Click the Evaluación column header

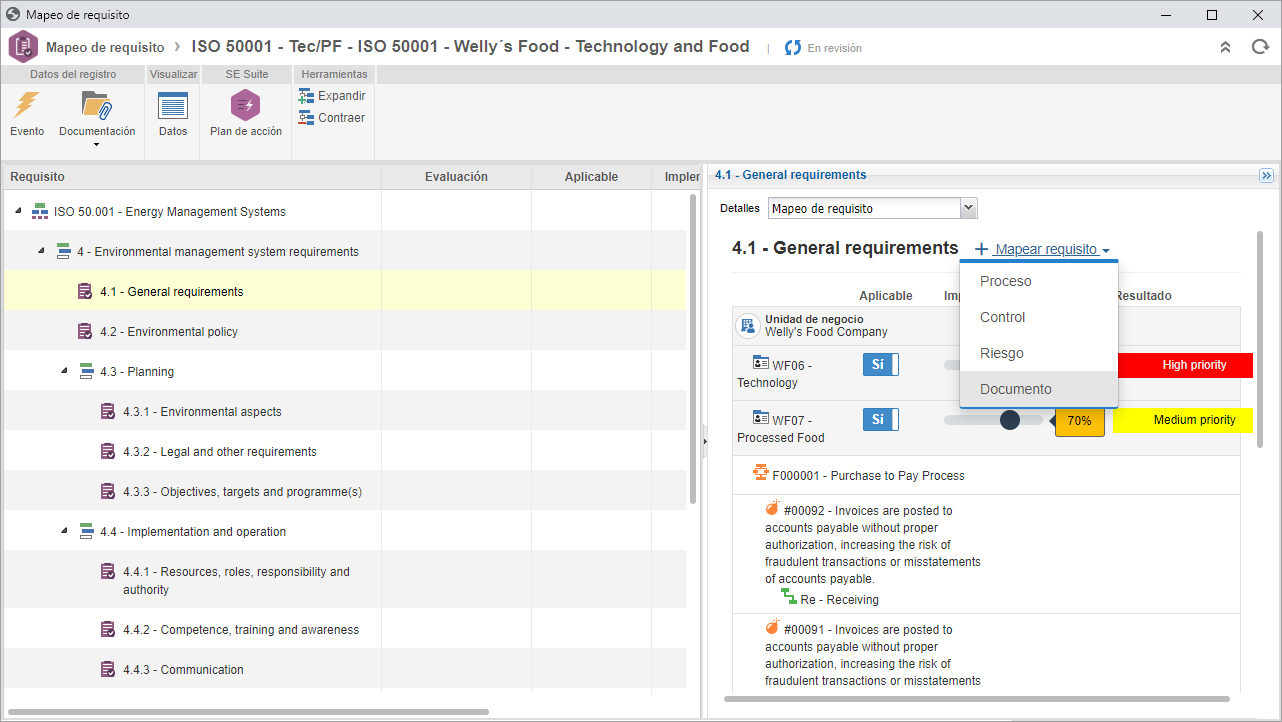(x=456, y=177)
